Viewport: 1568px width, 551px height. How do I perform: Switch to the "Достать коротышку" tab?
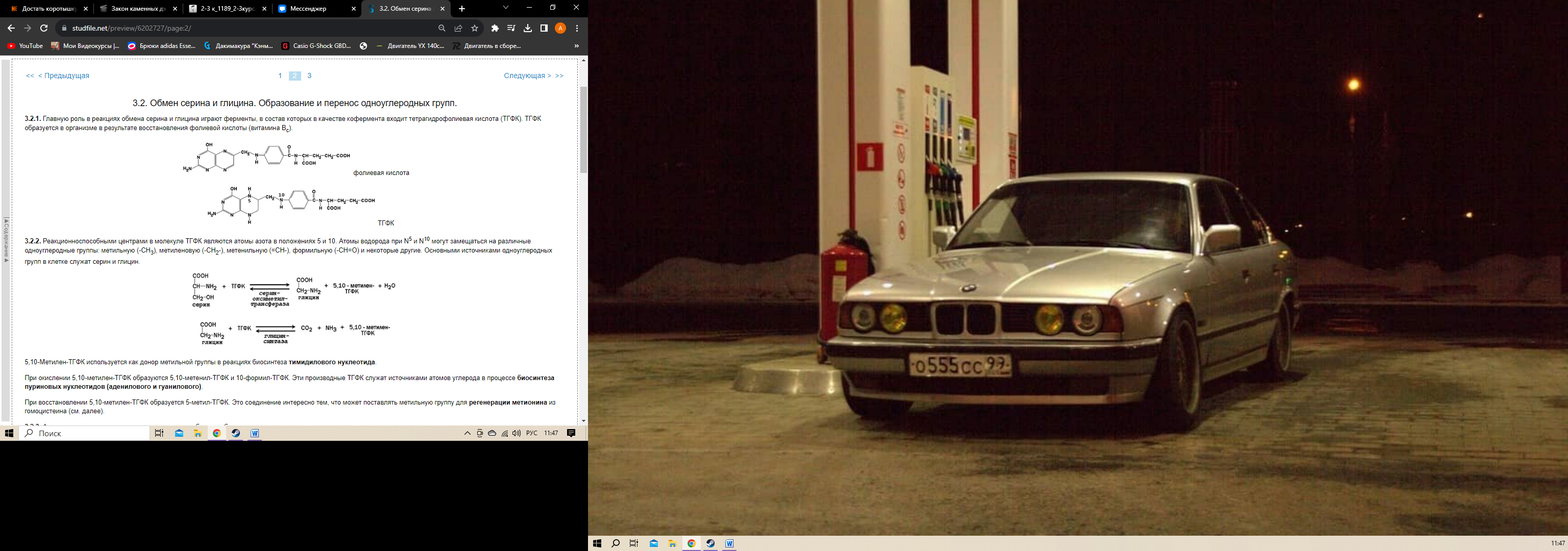[50, 9]
